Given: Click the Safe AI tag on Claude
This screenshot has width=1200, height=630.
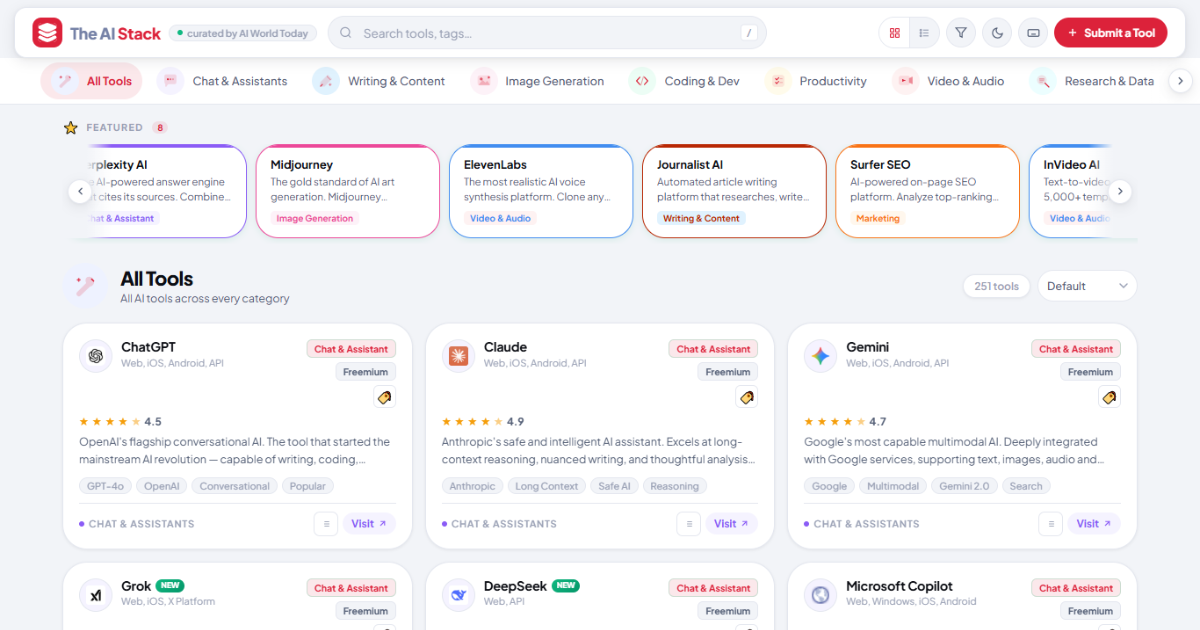Looking at the screenshot, I should point(614,486).
